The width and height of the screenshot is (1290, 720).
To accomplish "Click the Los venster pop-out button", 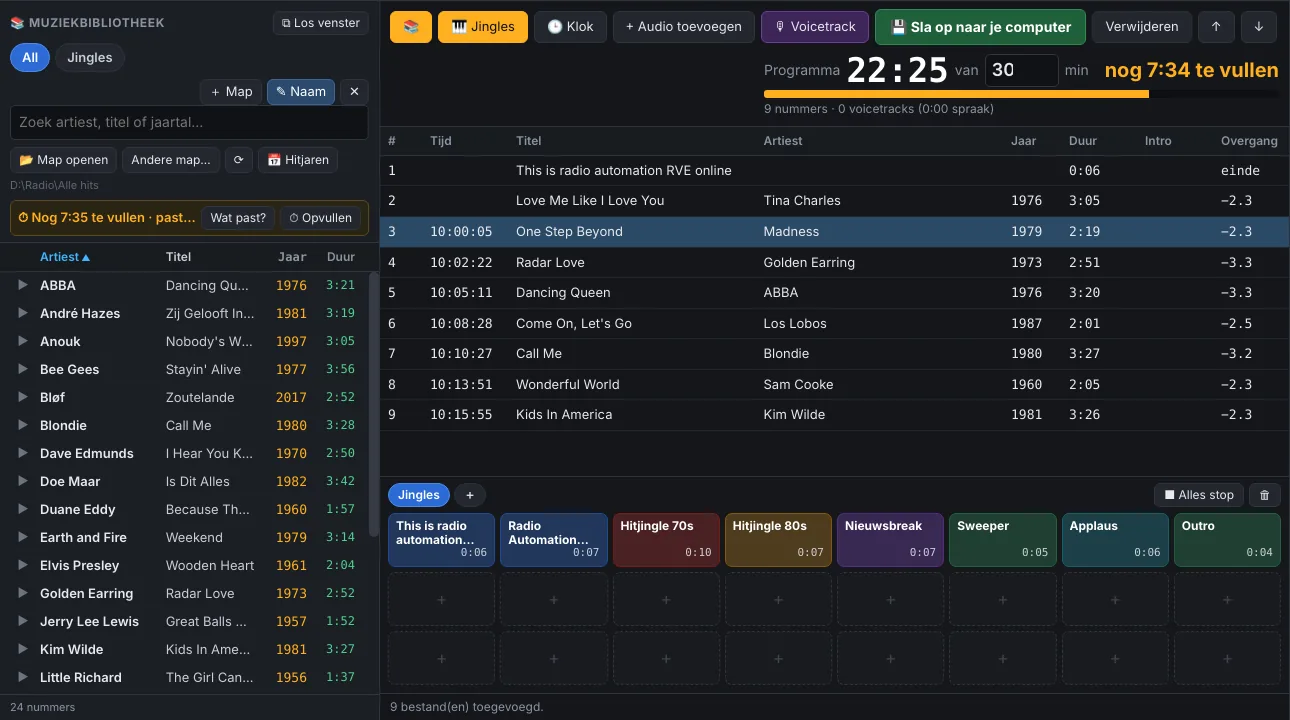I will pos(321,23).
